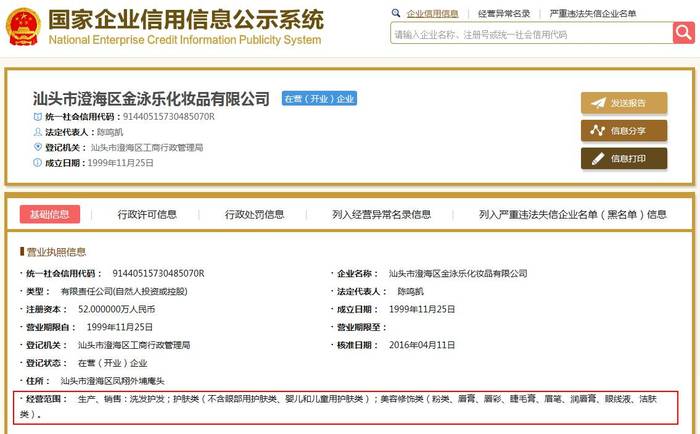This screenshot has height=434, width=700.
Task: Click the share graph icon on 信息分享
Action: pos(597,130)
